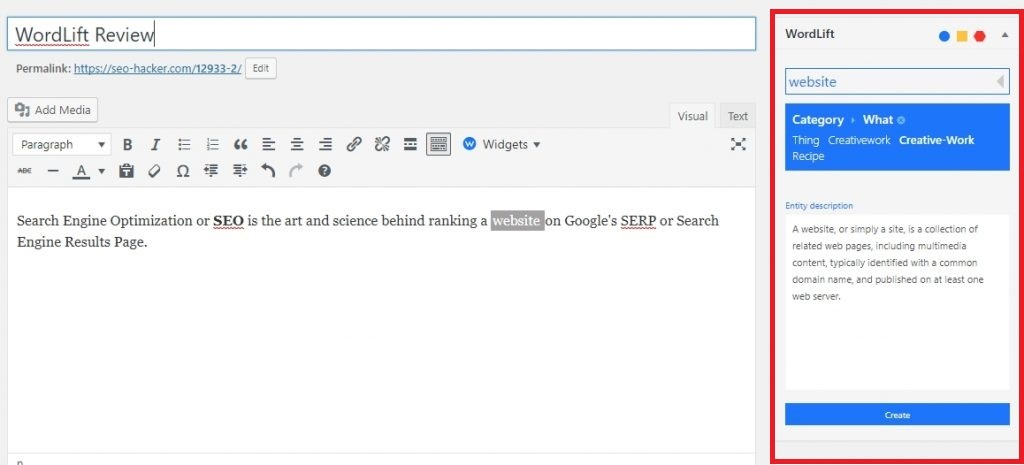The image size is (1024, 465).
Task: Open the keyboard shortcuts help icon
Action: (324, 171)
